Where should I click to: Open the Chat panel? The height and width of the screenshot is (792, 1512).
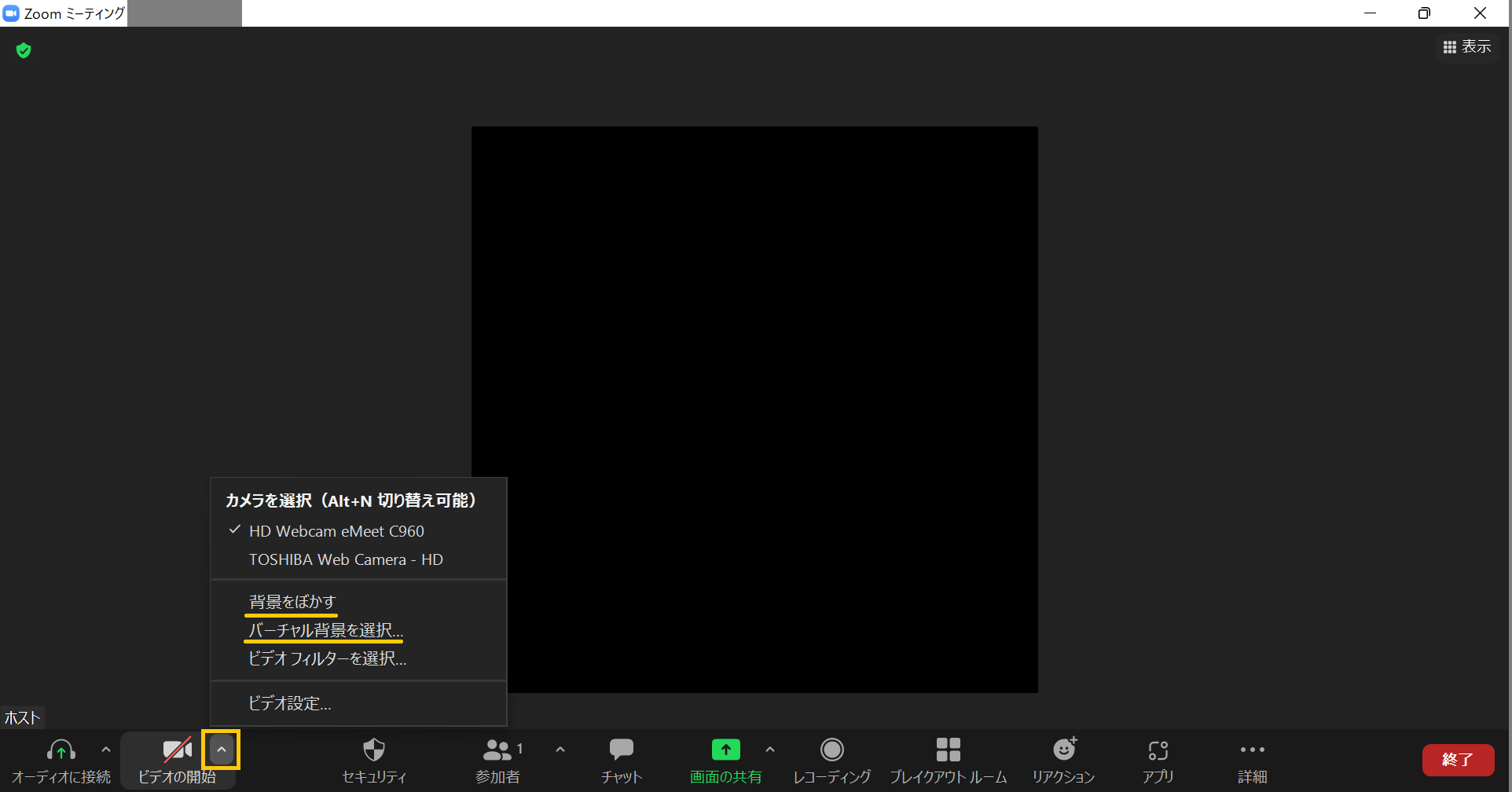(x=621, y=750)
